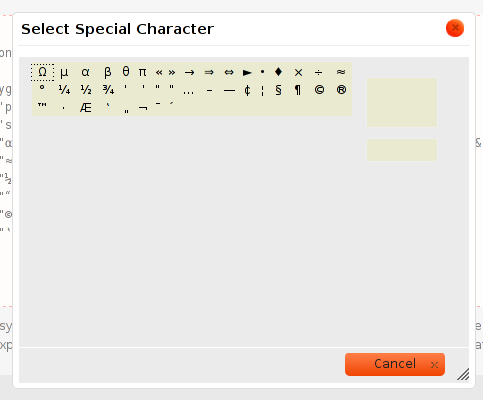Insert the pilcrow ¶ paragraph mark

coord(298,90)
